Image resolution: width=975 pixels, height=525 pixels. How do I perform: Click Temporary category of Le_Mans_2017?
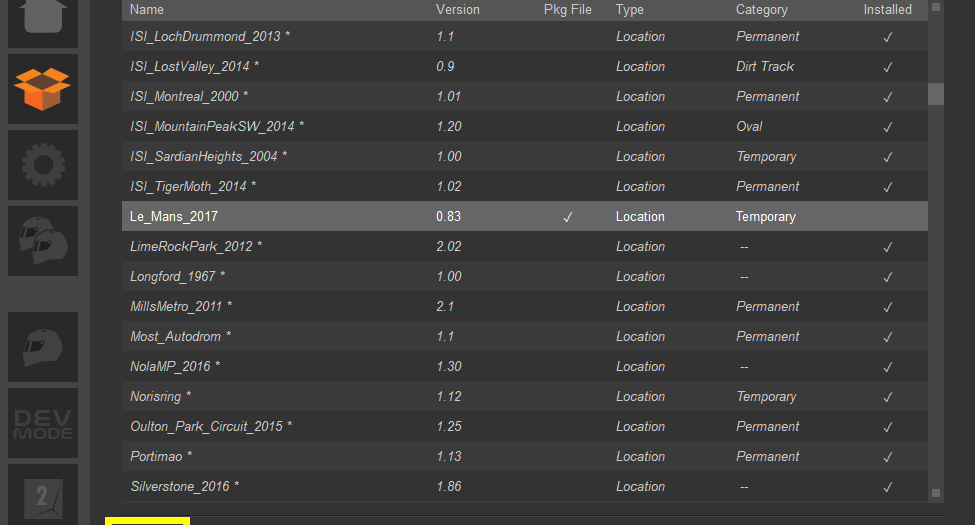[765, 216]
